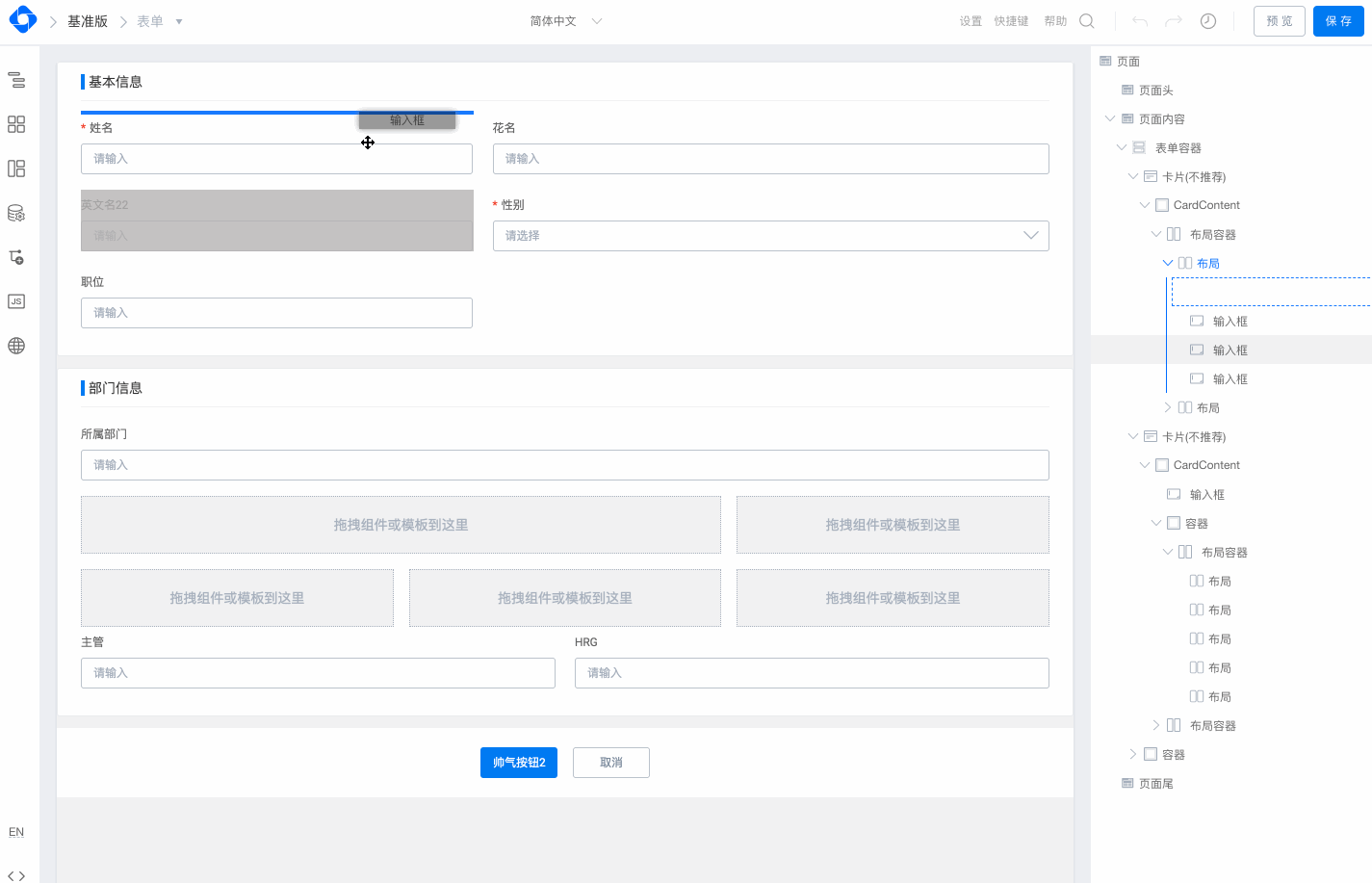The height and width of the screenshot is (883, 1372).
Task: Select 页面尾 in the outline tree
Action: coord(1155,784)
